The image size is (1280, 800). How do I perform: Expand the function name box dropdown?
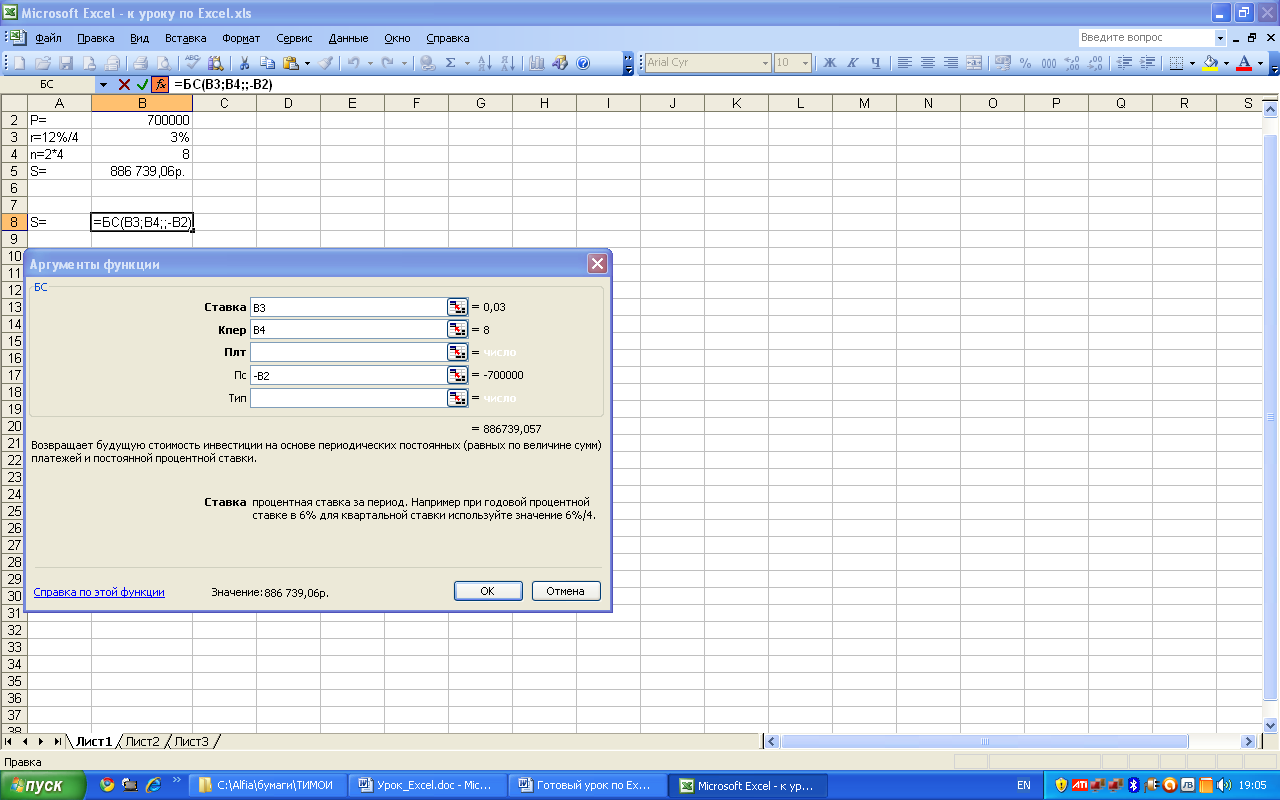(102, 85)
